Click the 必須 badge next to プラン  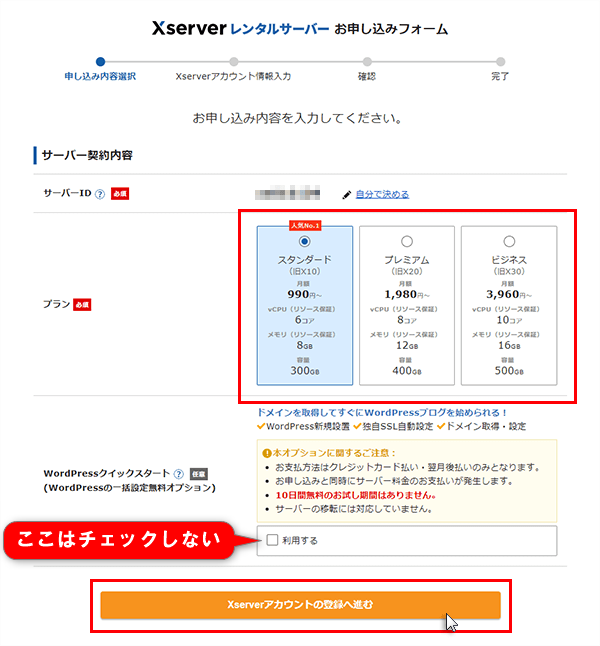[82, 305]
